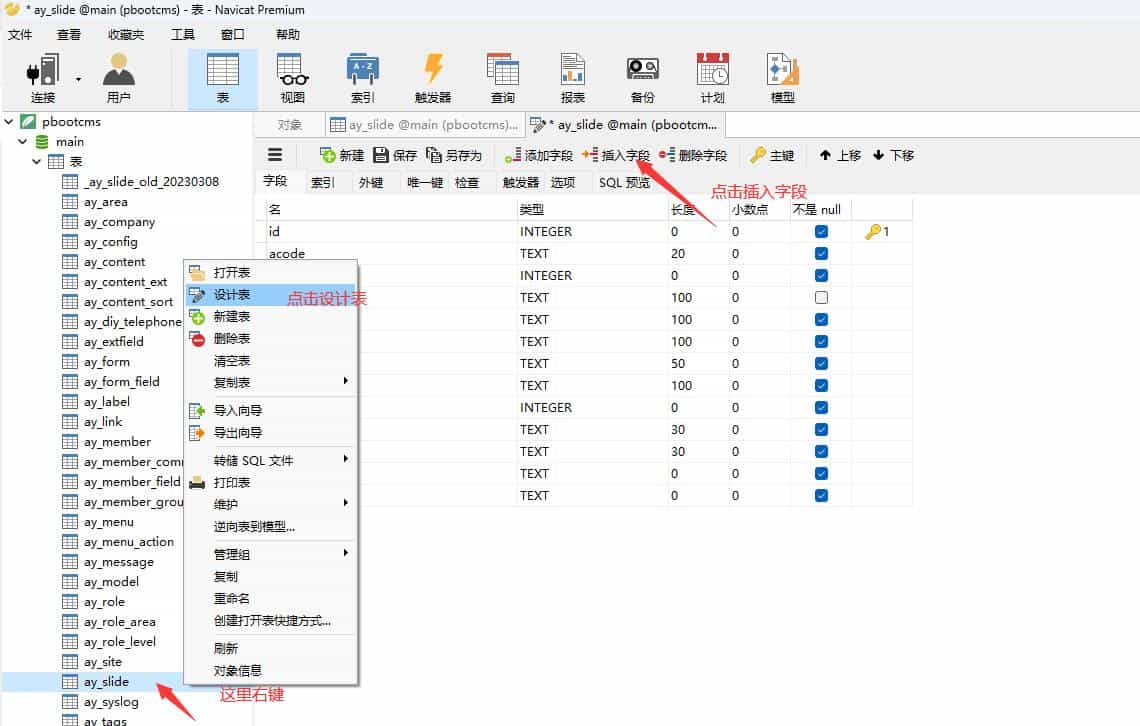Screen dimensions: 1140x726
Task: Uncheck 不是 null for the acode field
Action: click(821, 253)
